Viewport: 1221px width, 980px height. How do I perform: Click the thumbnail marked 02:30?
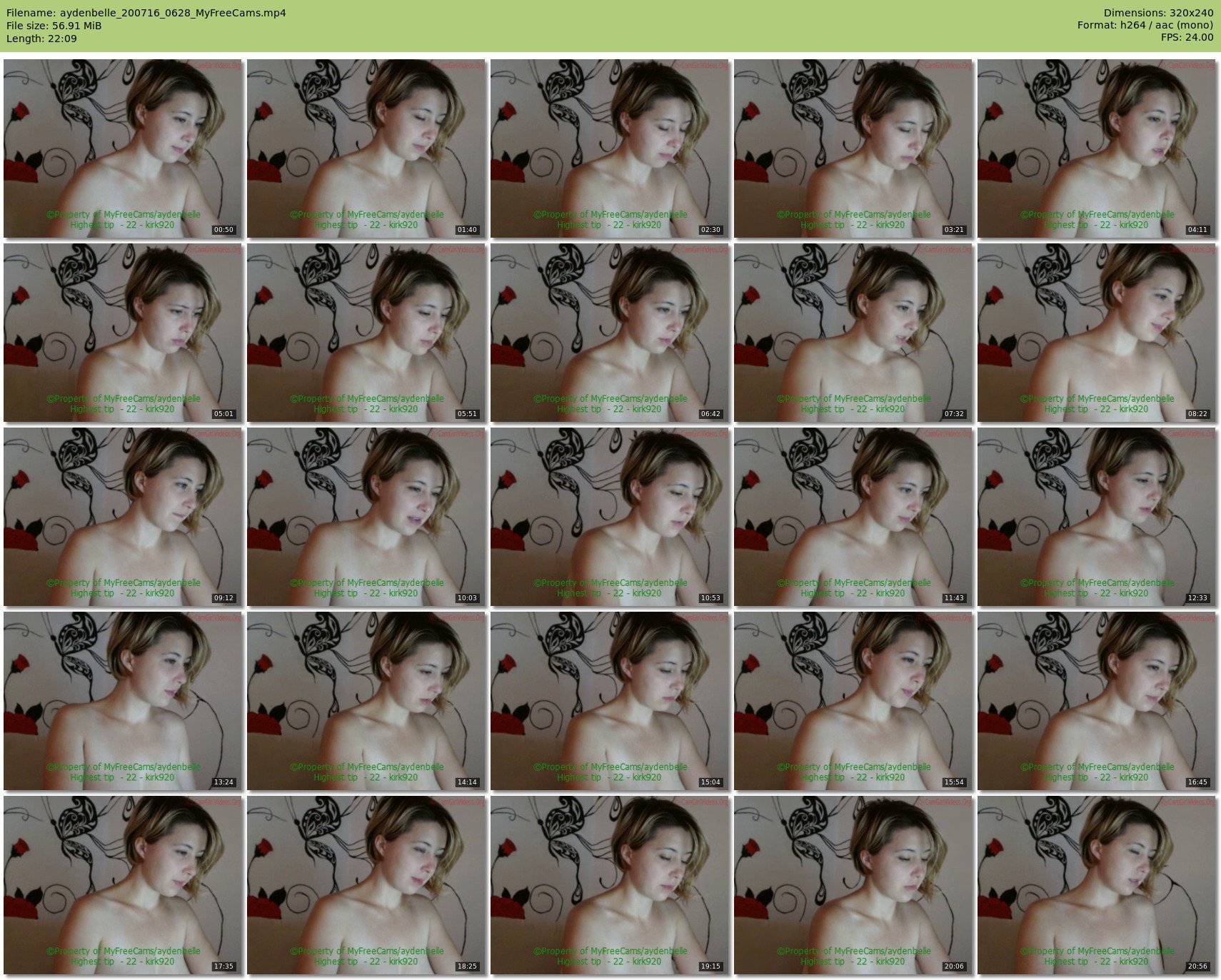tap(610, 148)
